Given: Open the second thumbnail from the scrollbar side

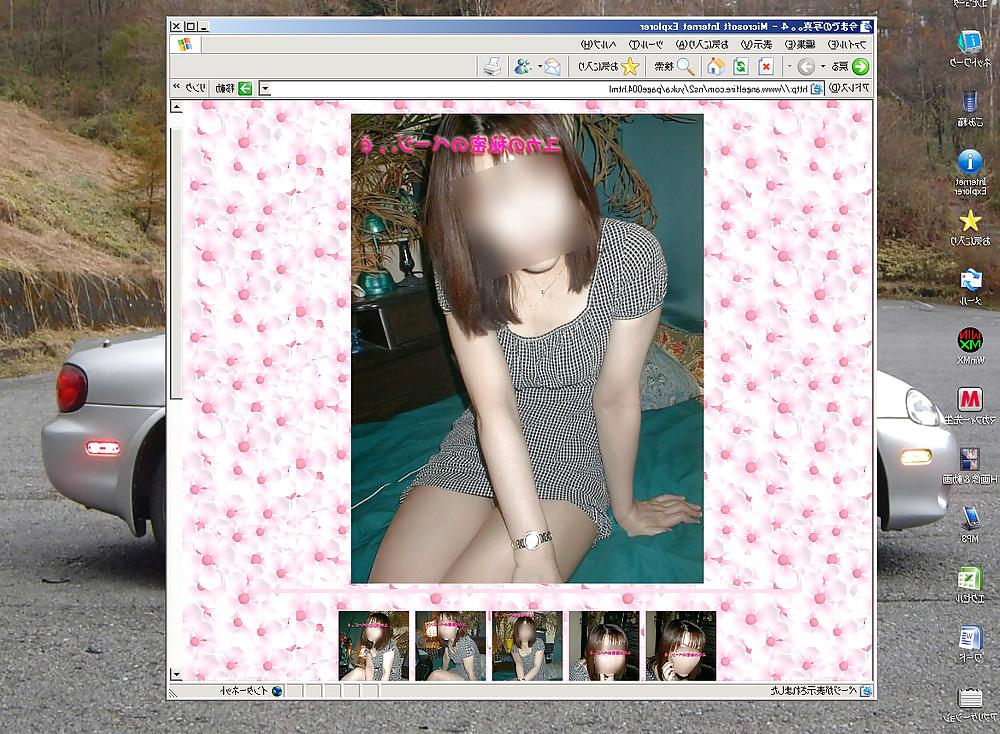Looking at the screenshot, I should tap(450, 646).
